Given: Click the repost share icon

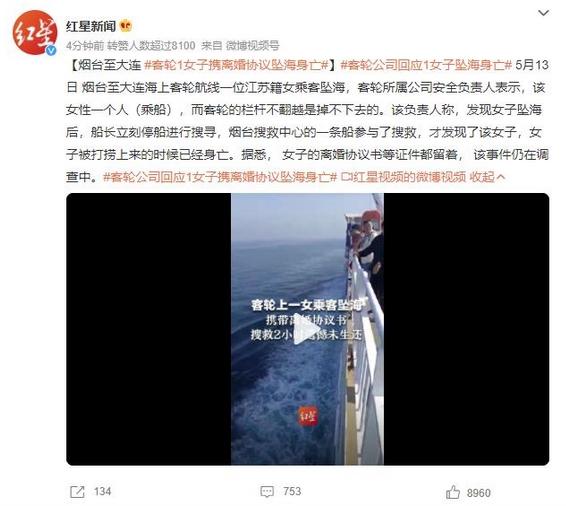Looking at the screenshot, I should [77, 492].
